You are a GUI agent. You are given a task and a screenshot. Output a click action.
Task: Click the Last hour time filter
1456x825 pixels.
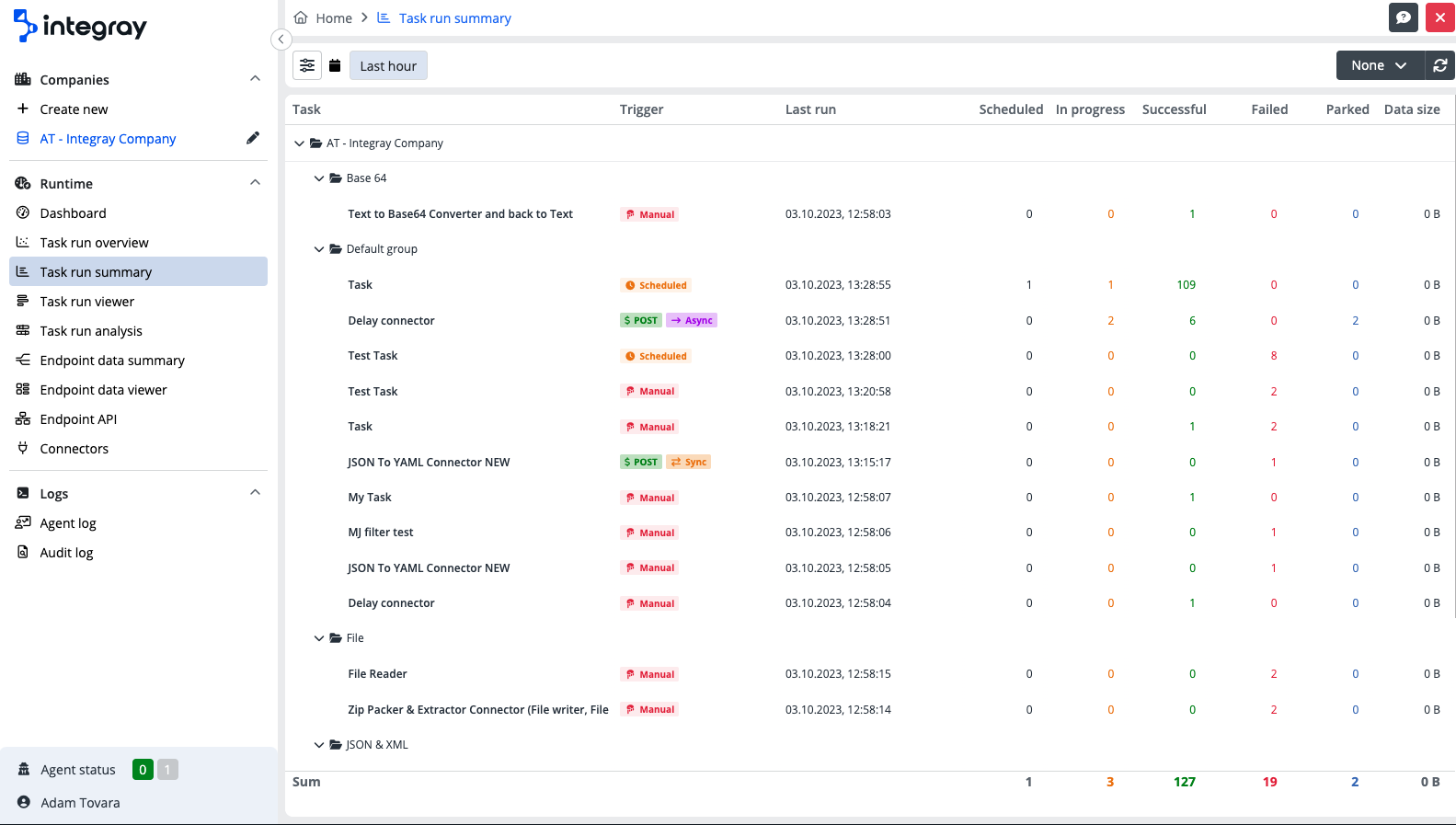388,65
